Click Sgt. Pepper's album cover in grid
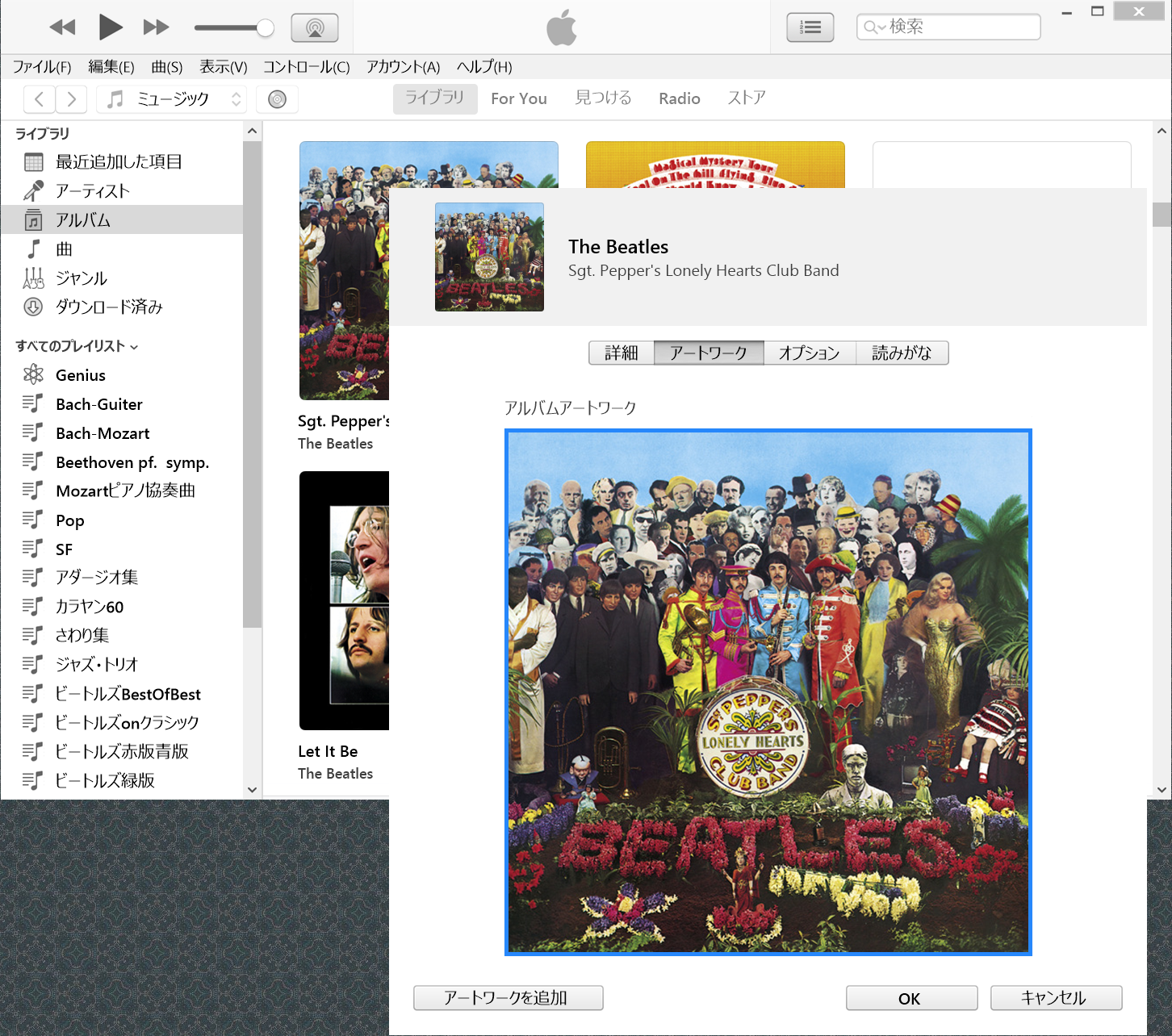 click(345, 270)
